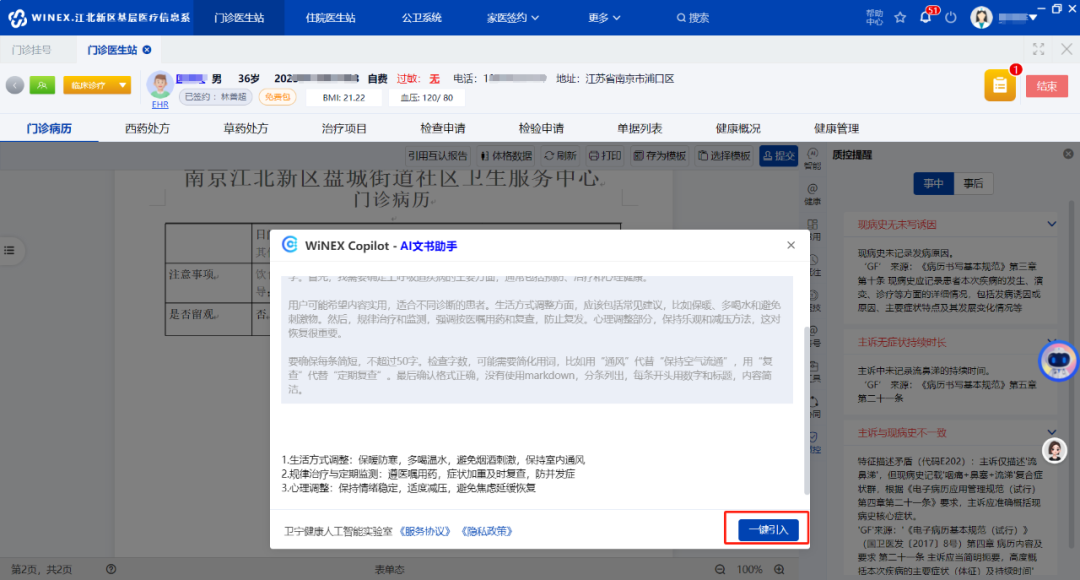
Task: Select the 事中 toggle
Action: [933, 183]
